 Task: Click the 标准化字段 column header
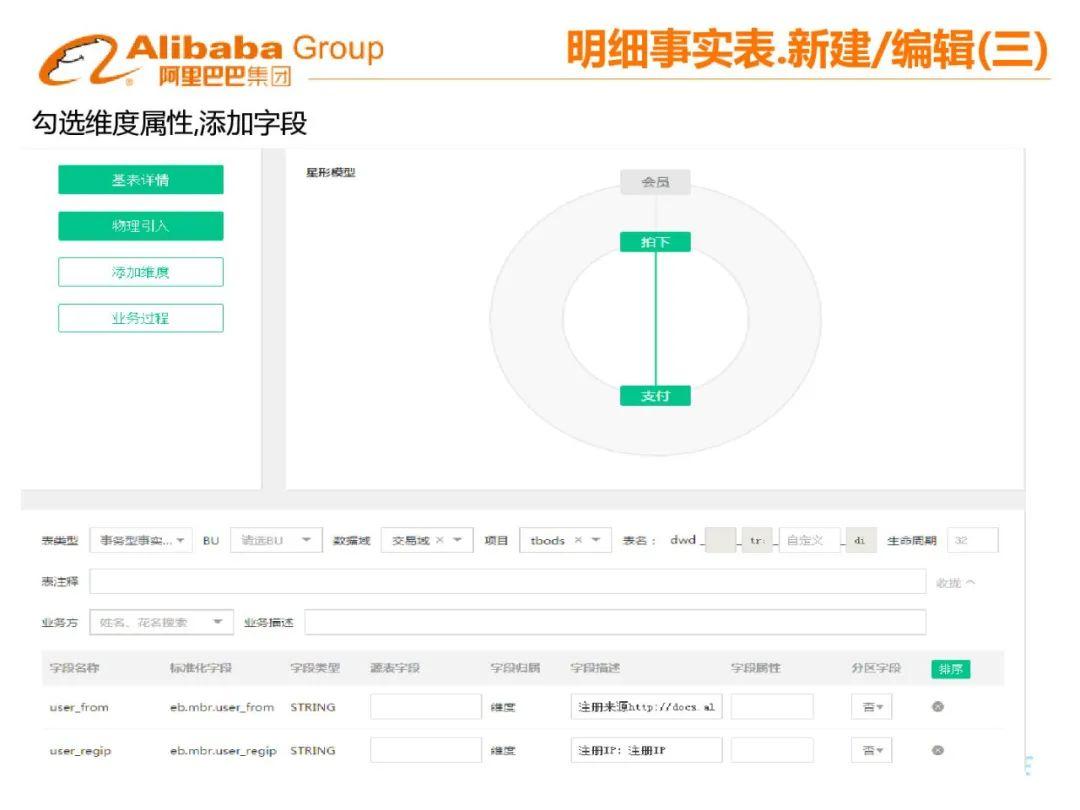[201, 668]
